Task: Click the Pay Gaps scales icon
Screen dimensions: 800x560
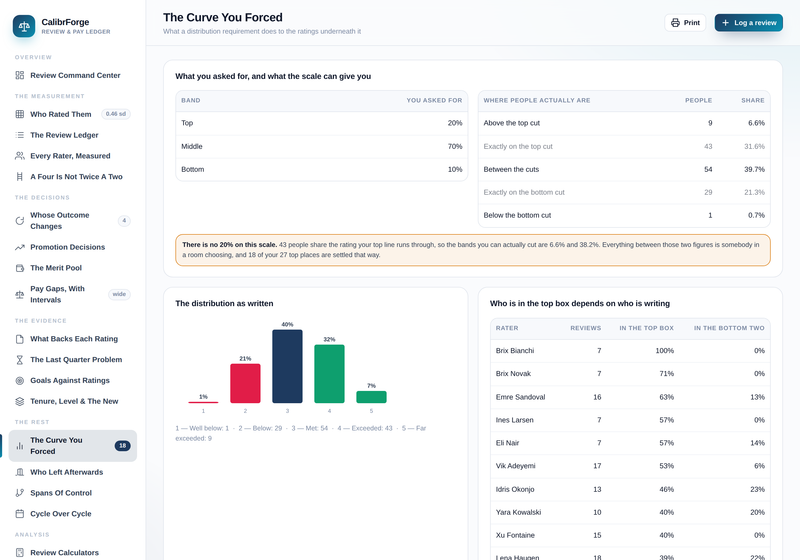Action: pos(19,294)
